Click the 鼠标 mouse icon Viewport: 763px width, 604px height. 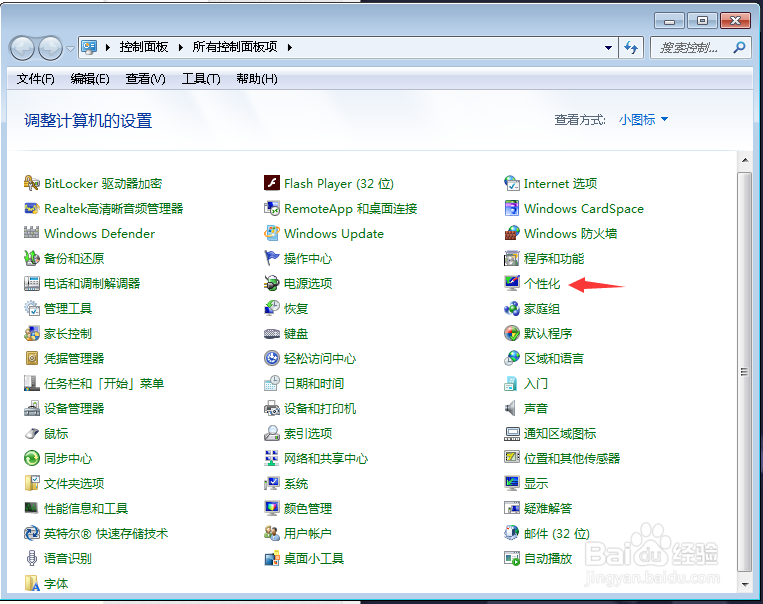pos(32,434)
